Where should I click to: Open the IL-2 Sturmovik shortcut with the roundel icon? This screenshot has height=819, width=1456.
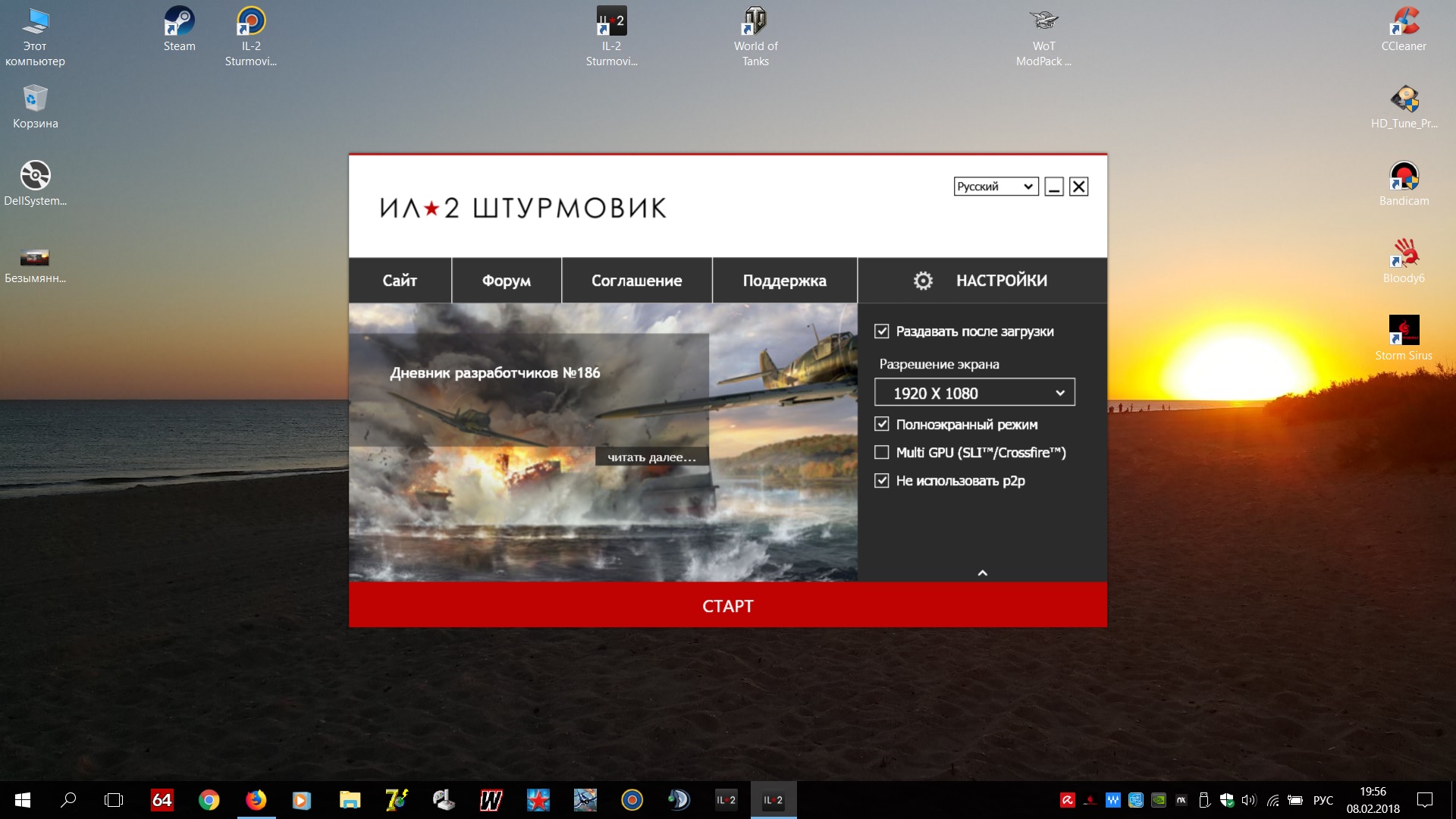click(x=251, y=36)
